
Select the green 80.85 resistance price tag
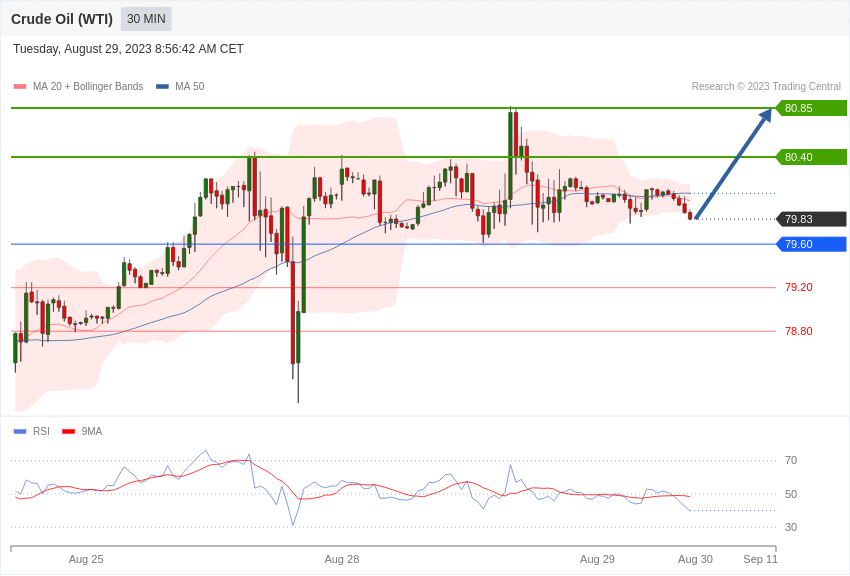click(x=812, y=108)
